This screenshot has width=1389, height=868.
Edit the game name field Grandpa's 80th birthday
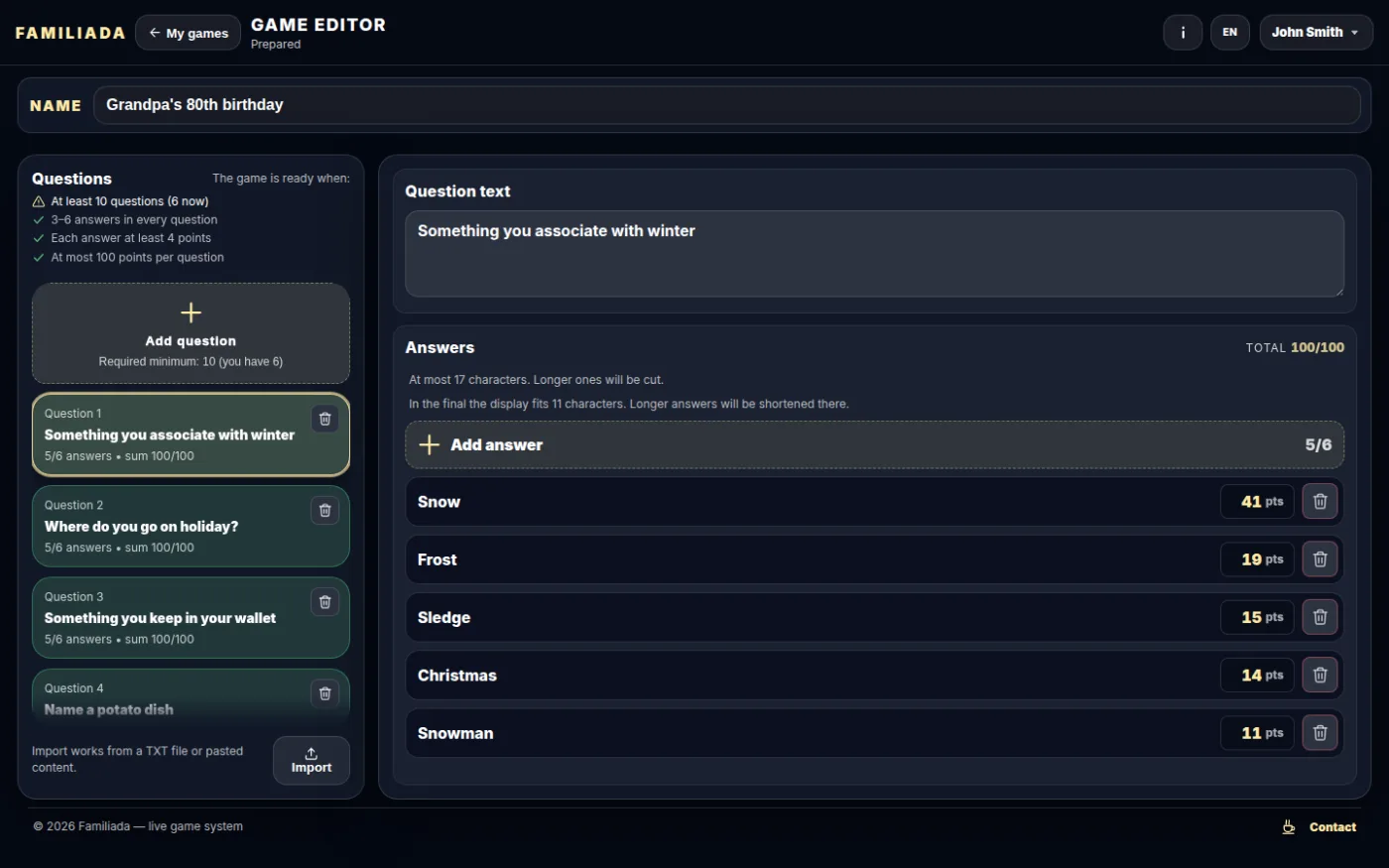(x=726, y=105)
